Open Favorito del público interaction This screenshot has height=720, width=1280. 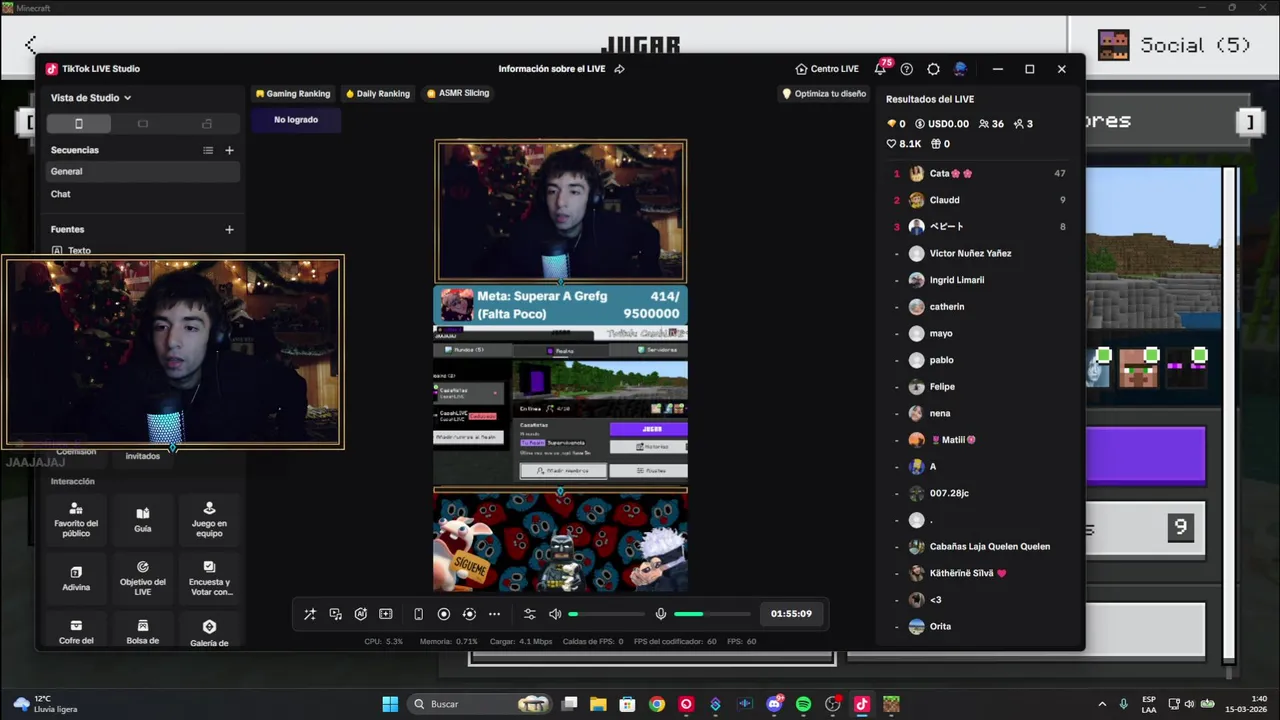76,520
